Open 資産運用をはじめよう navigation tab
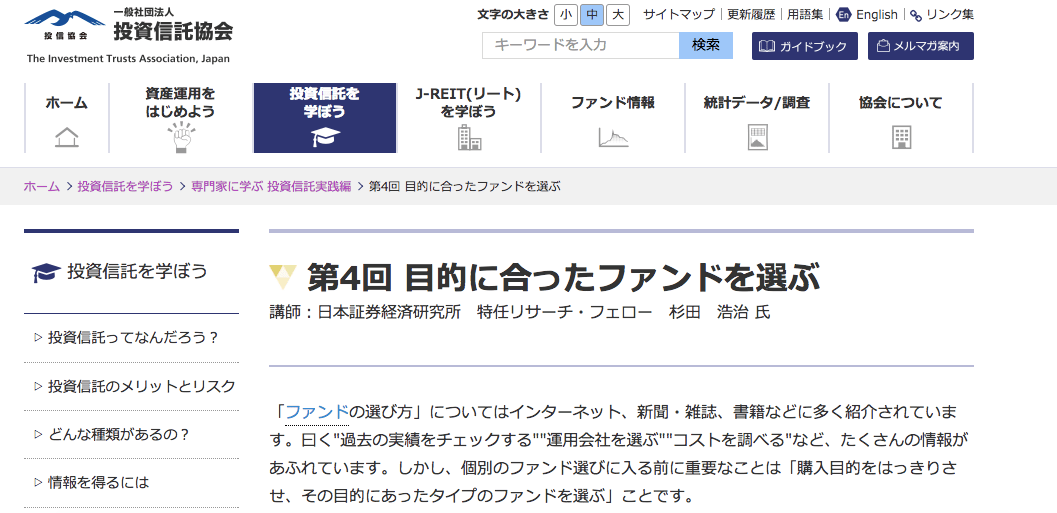Image resolution: width=1057 pixels, height=513 pixels. [181, 118]
